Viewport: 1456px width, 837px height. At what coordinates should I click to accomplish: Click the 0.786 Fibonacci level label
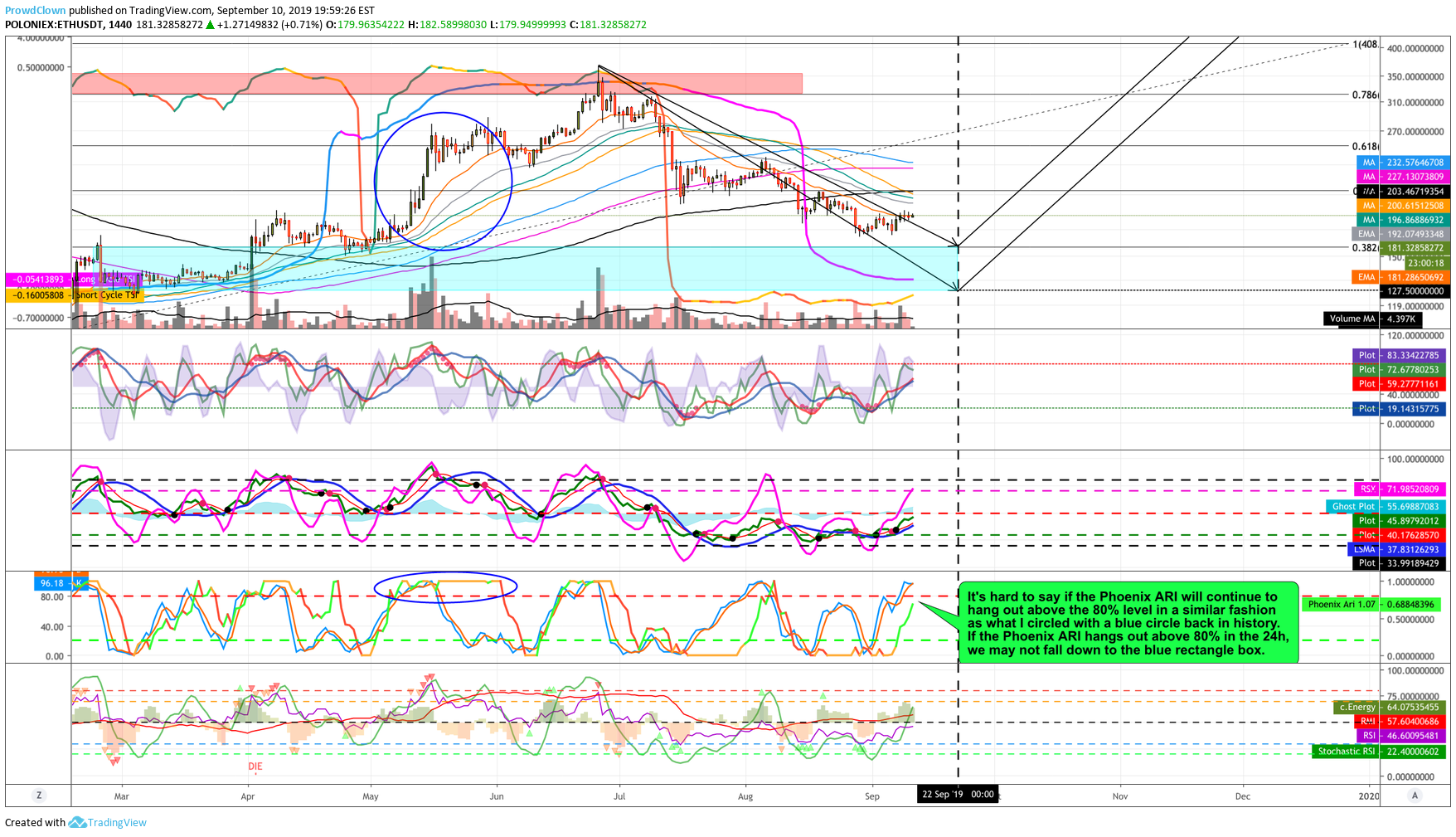coord(1365,95)
